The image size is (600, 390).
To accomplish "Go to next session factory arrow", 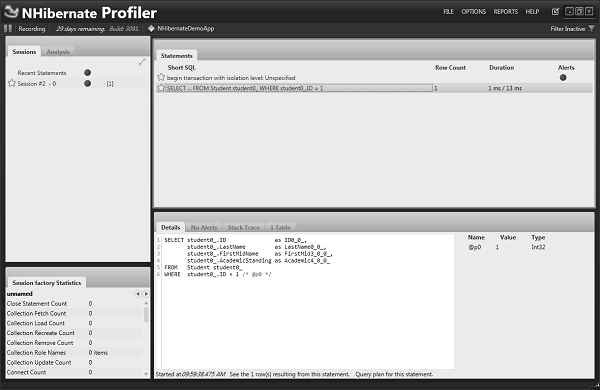I will click(146, 294).
